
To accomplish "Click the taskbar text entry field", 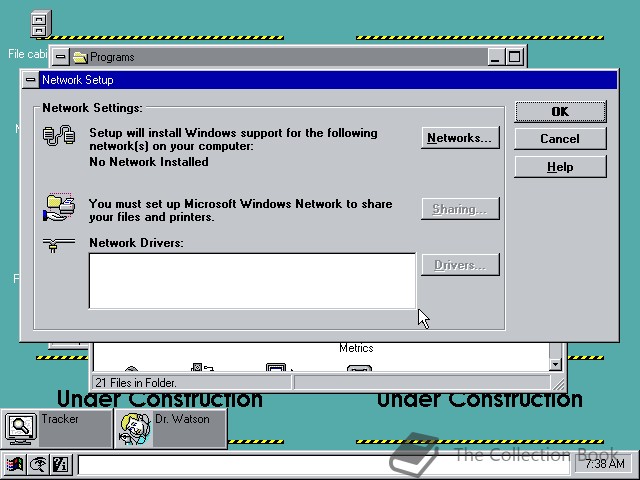I will coord(324,464).
